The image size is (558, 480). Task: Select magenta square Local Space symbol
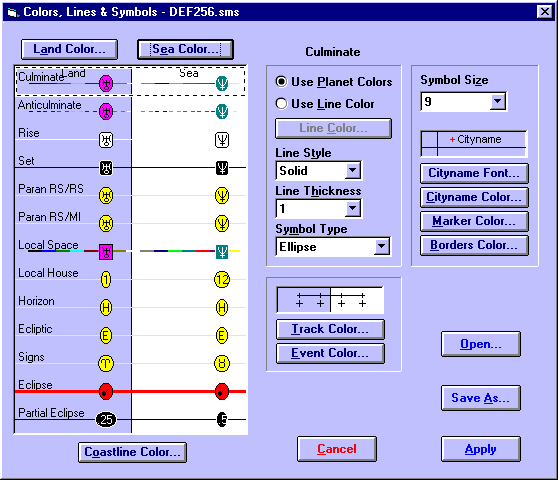coord(106,252)
